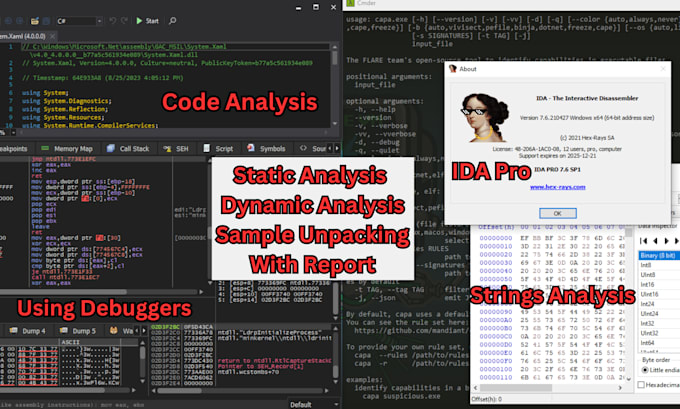Click the Symbols tab's red icon
Screen dimensions: 680x409
251,148
